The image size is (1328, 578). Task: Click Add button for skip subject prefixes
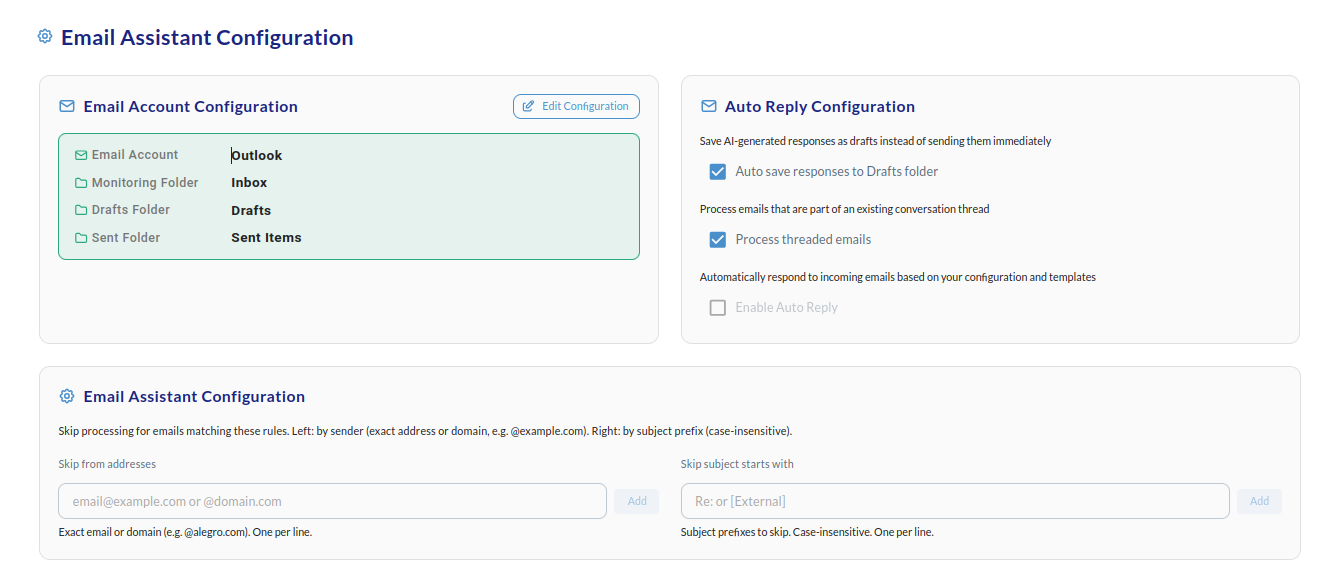coord(1259,501)
